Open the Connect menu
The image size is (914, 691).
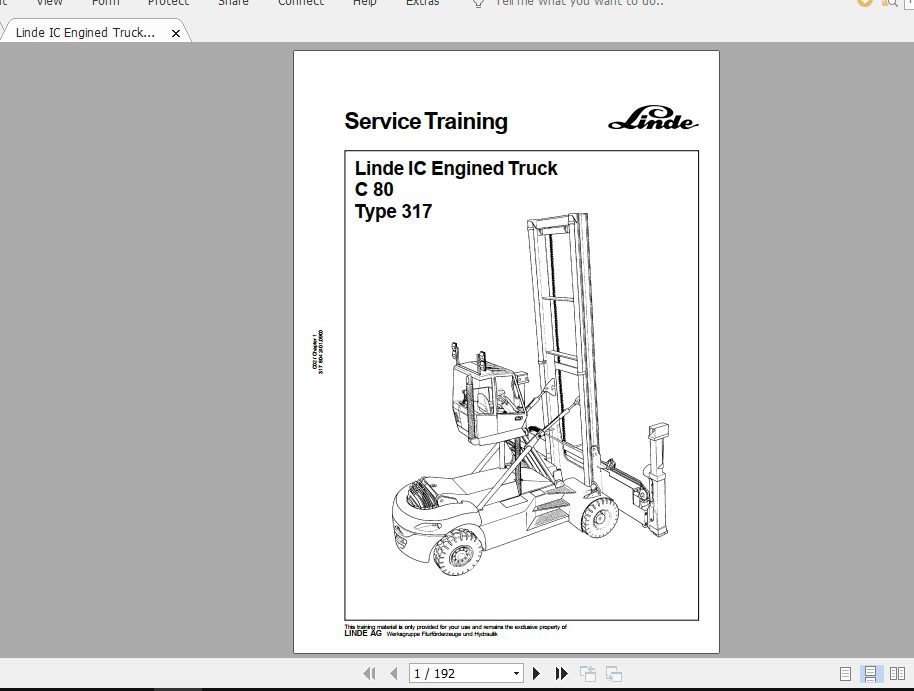pos(301,3)
